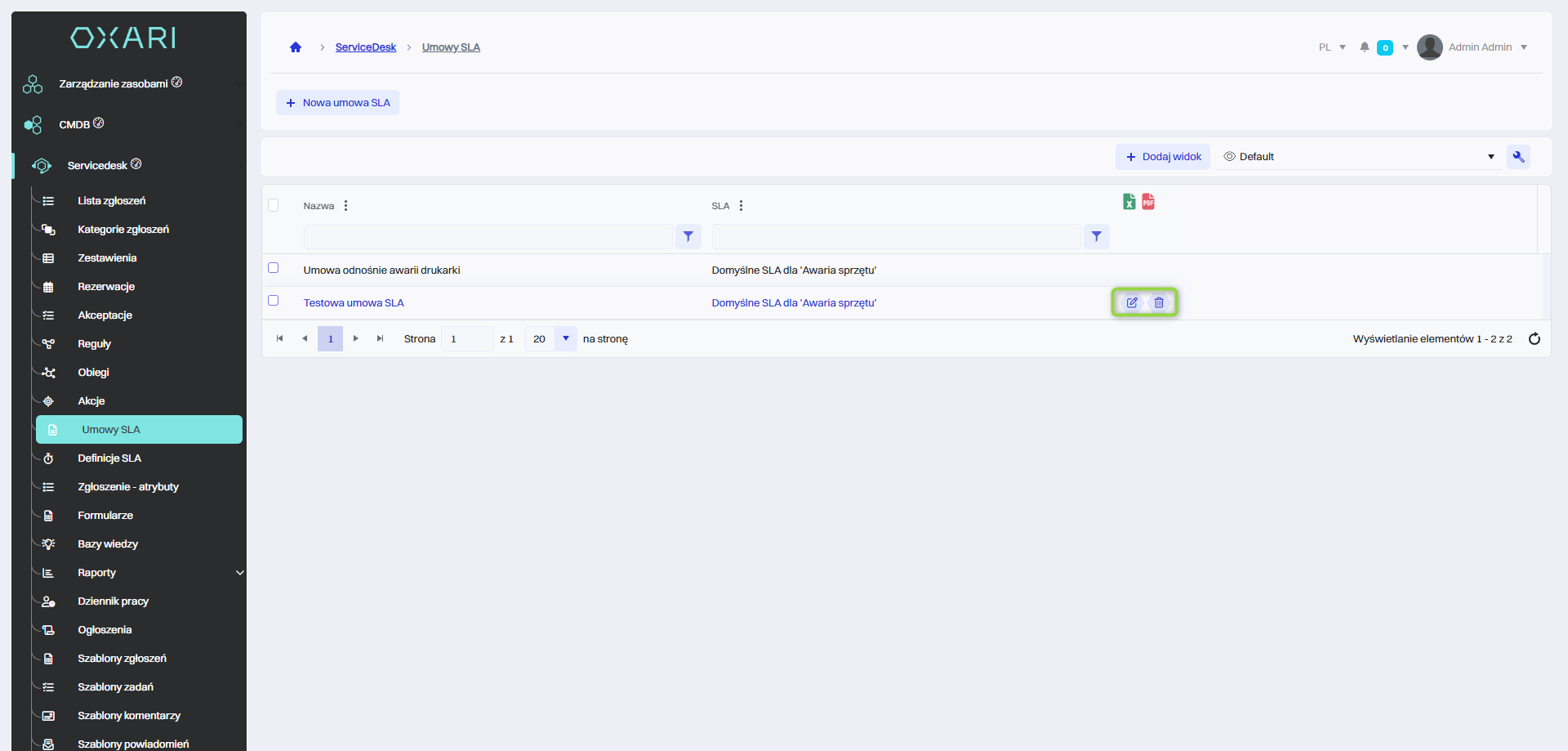Click the home breadcrumb icon
Image resolution: width=1568 pixels, height=751 pixels.
coord(296,47)
